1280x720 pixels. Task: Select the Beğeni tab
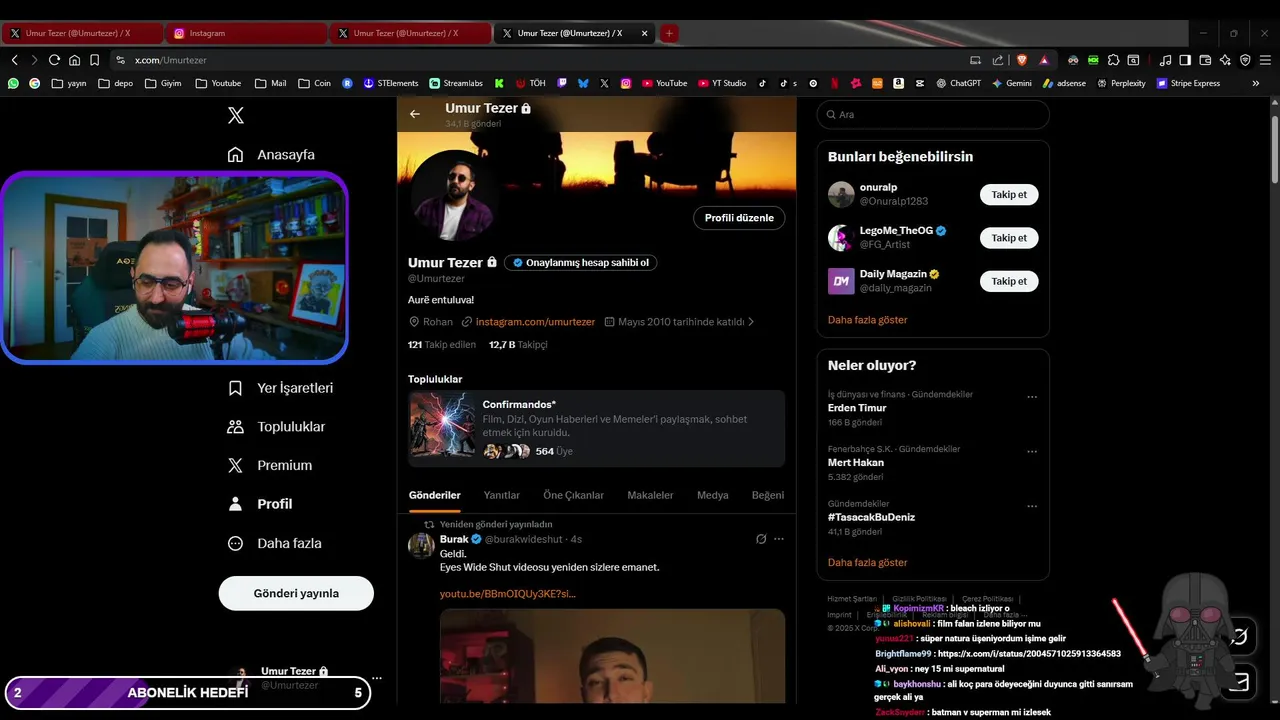point(768,495)
